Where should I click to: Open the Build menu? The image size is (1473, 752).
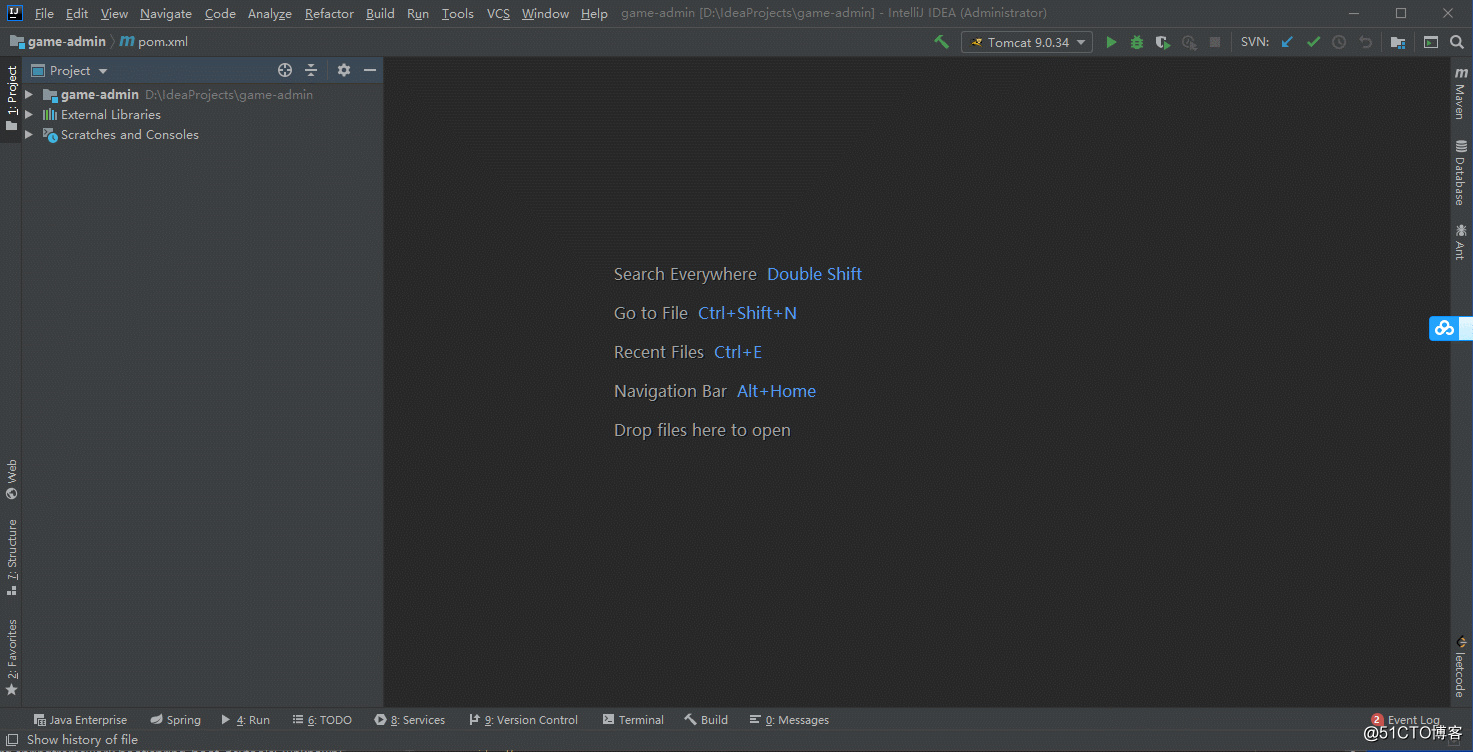(x=380, y=13)
